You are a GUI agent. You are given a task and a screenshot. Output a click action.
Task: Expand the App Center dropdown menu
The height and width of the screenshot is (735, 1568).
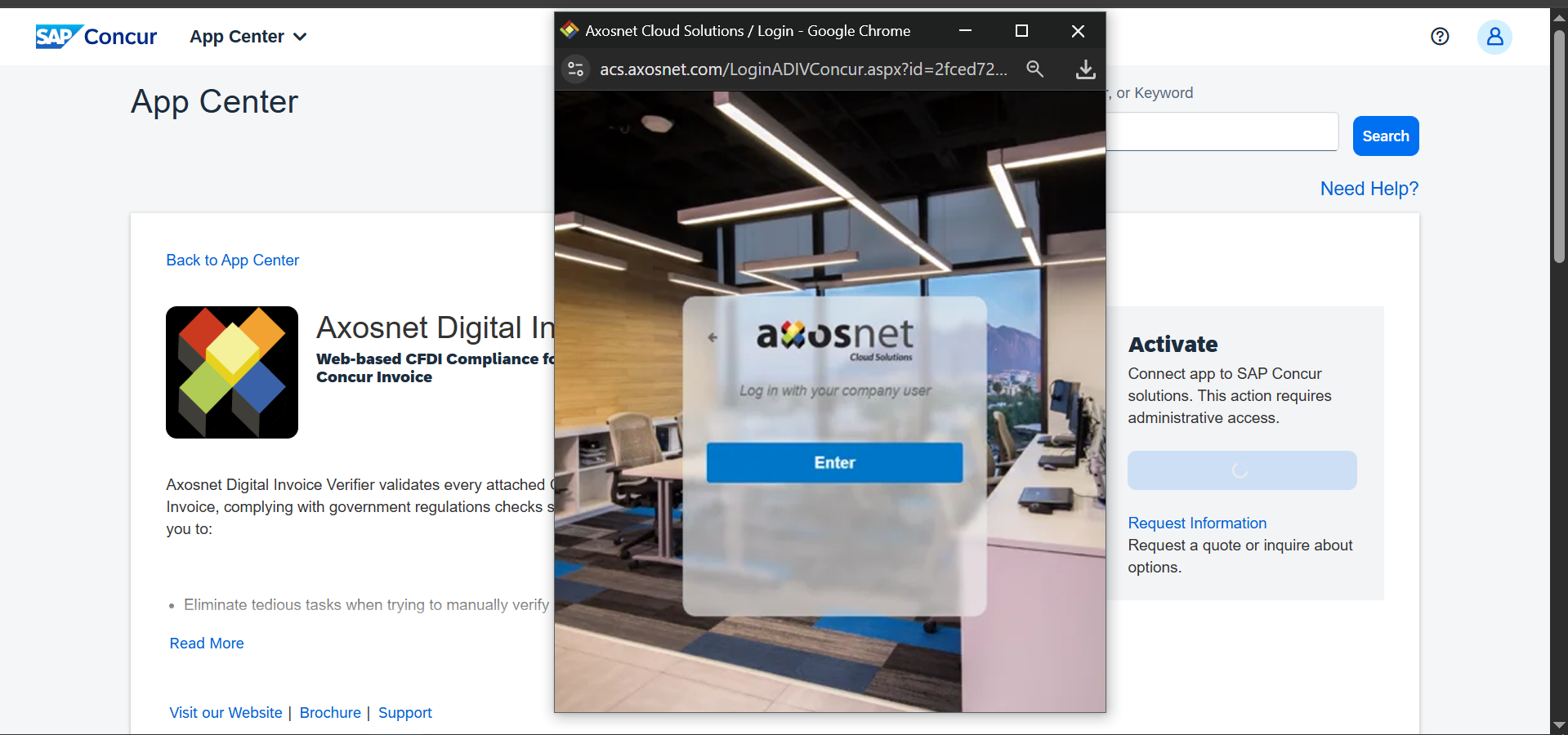coord(248,37)
